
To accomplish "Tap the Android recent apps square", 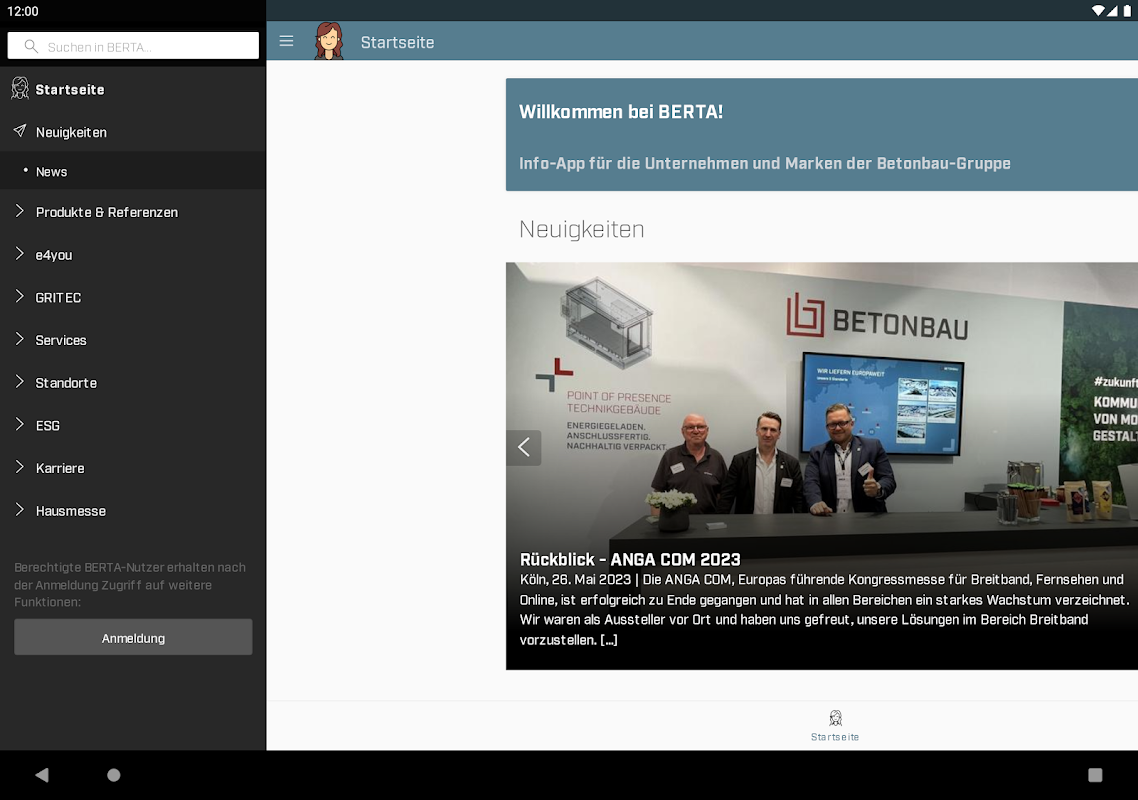I will coord(1095,775).
